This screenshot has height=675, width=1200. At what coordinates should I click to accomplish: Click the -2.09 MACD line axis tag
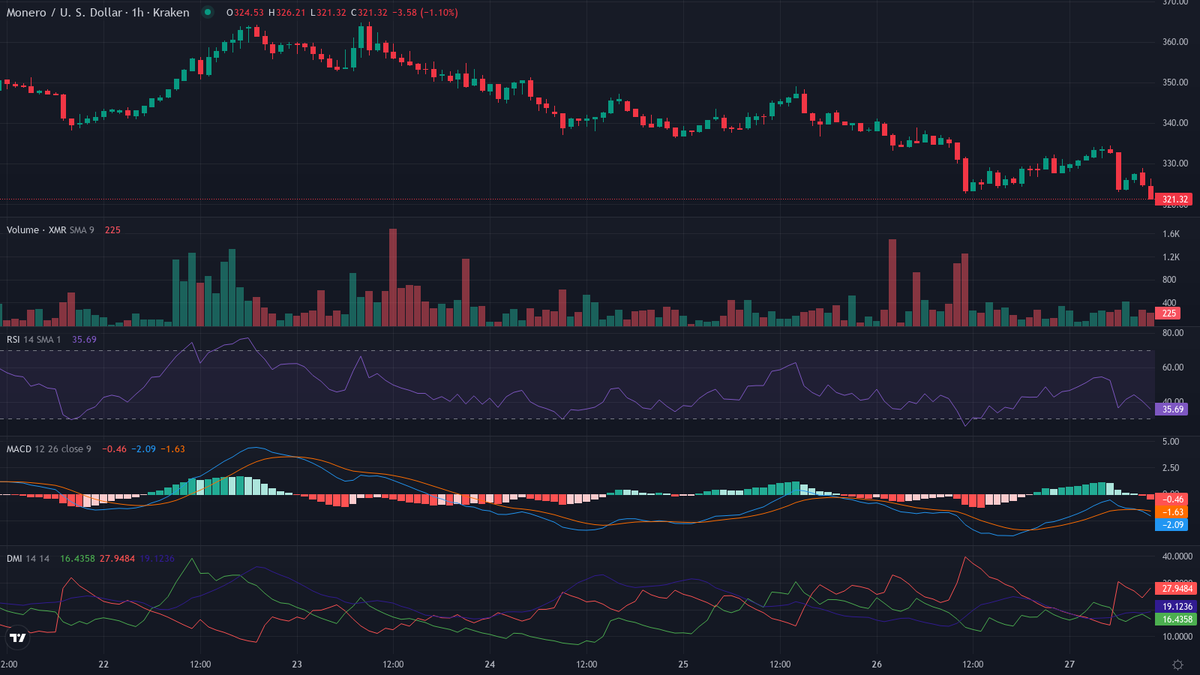[x=1170, y=524]
